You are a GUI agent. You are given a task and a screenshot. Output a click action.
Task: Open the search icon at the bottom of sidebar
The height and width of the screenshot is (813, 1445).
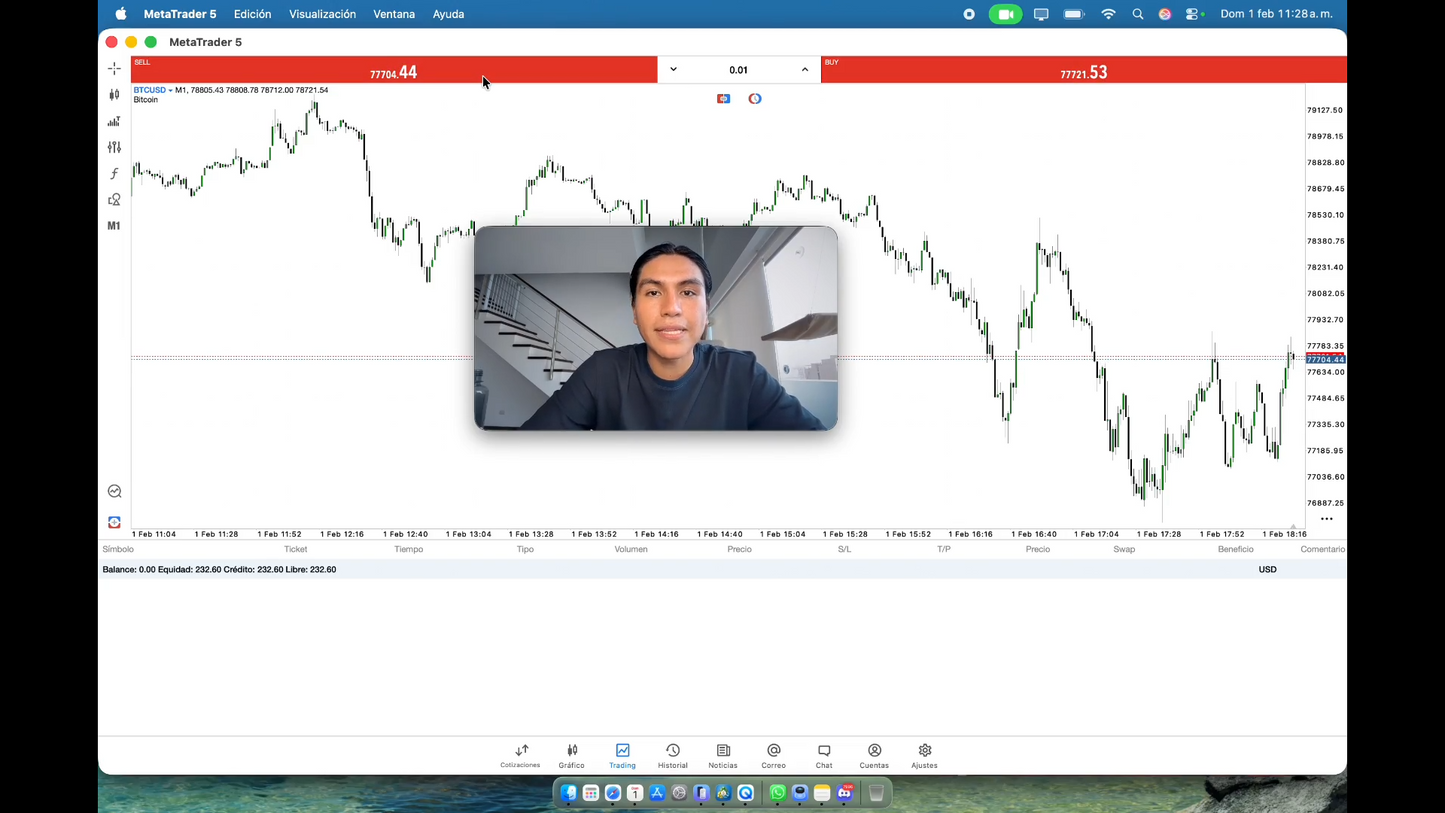point(114,491)
